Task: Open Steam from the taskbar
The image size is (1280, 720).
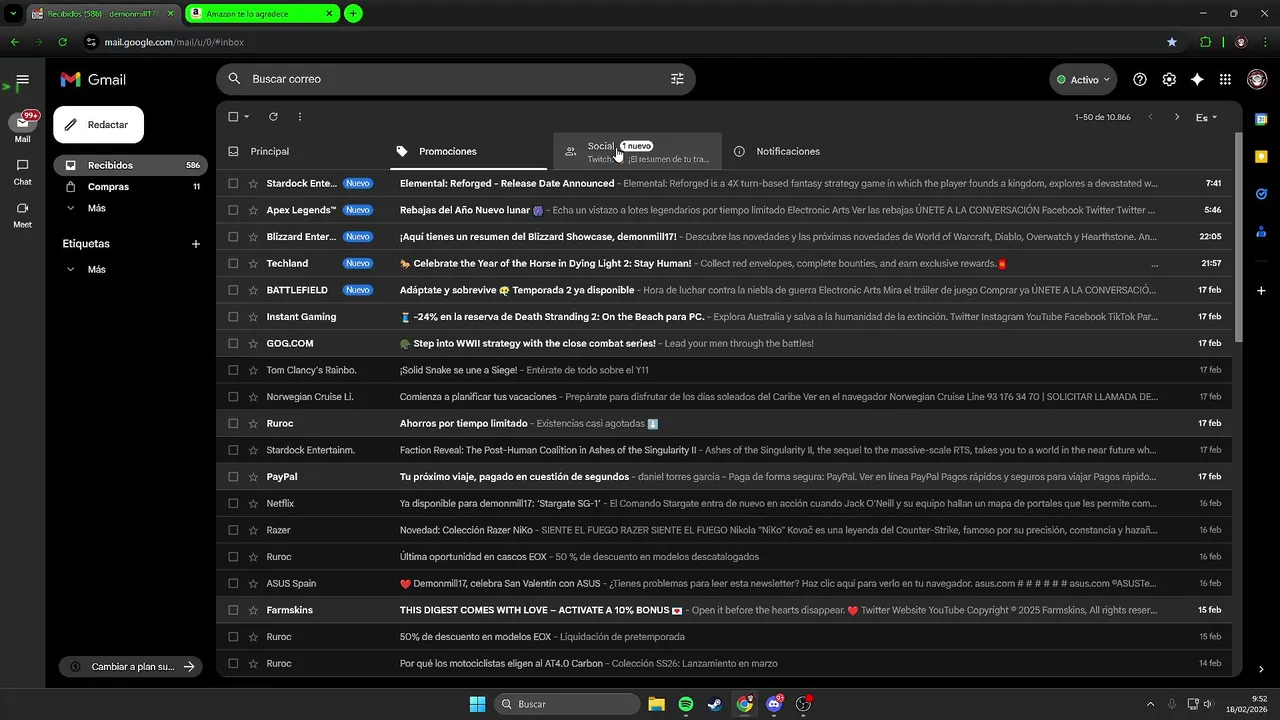Action: (x=714, y=704)
